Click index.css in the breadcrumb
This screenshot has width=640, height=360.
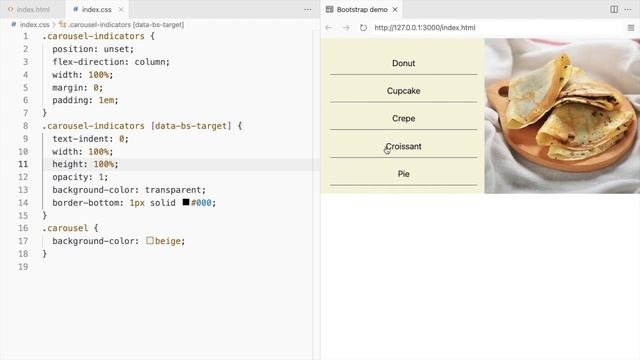(34, 25)
